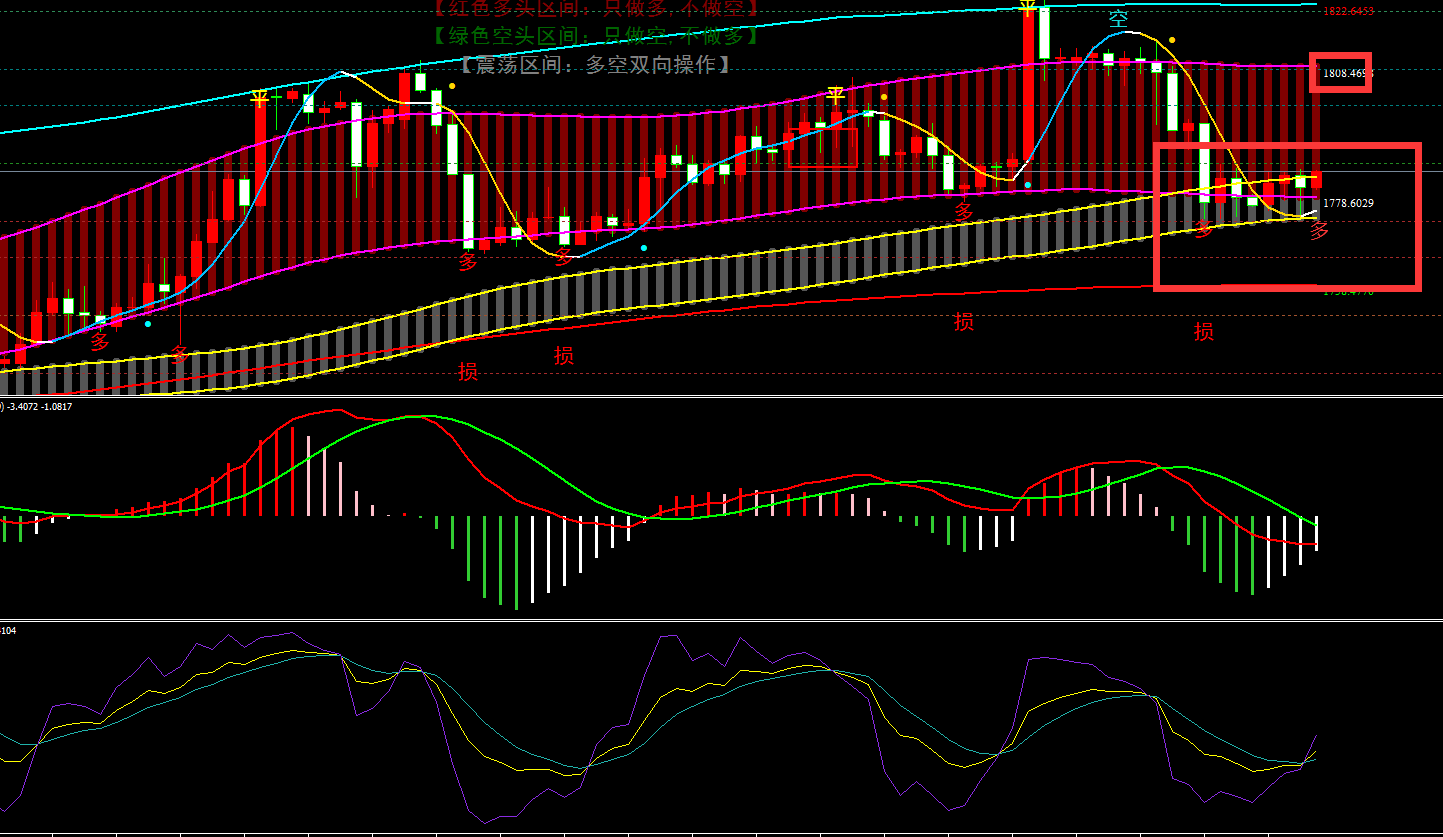Click the leftmost red 多 buy marker
1443x837 pixels.
point(100,342)
